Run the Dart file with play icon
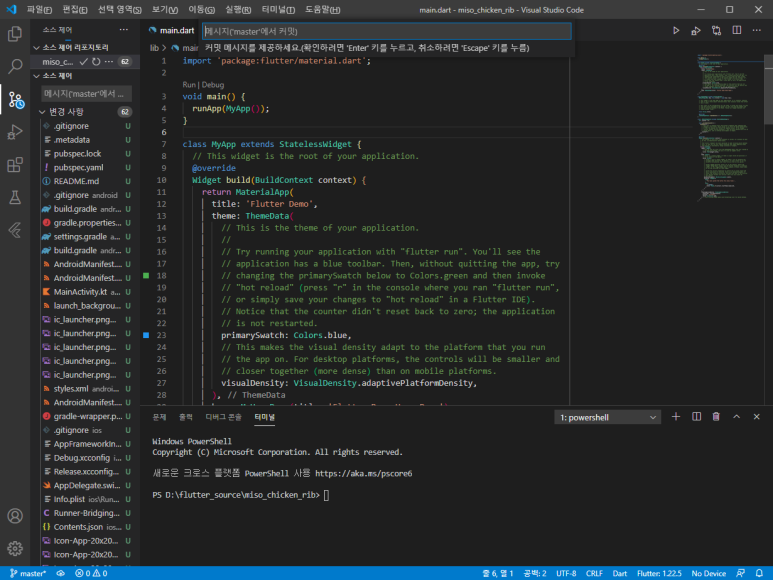 (x=676, y=31)
